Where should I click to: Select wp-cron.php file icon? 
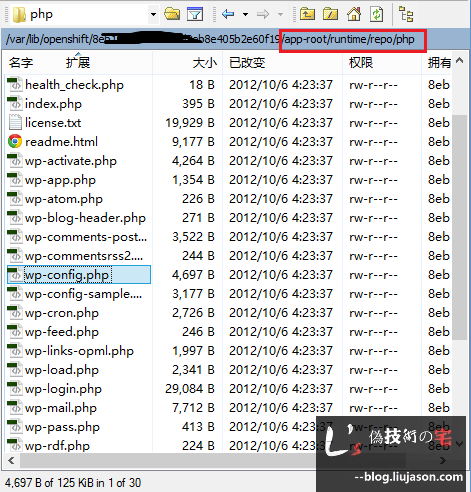tap(15, 313)
